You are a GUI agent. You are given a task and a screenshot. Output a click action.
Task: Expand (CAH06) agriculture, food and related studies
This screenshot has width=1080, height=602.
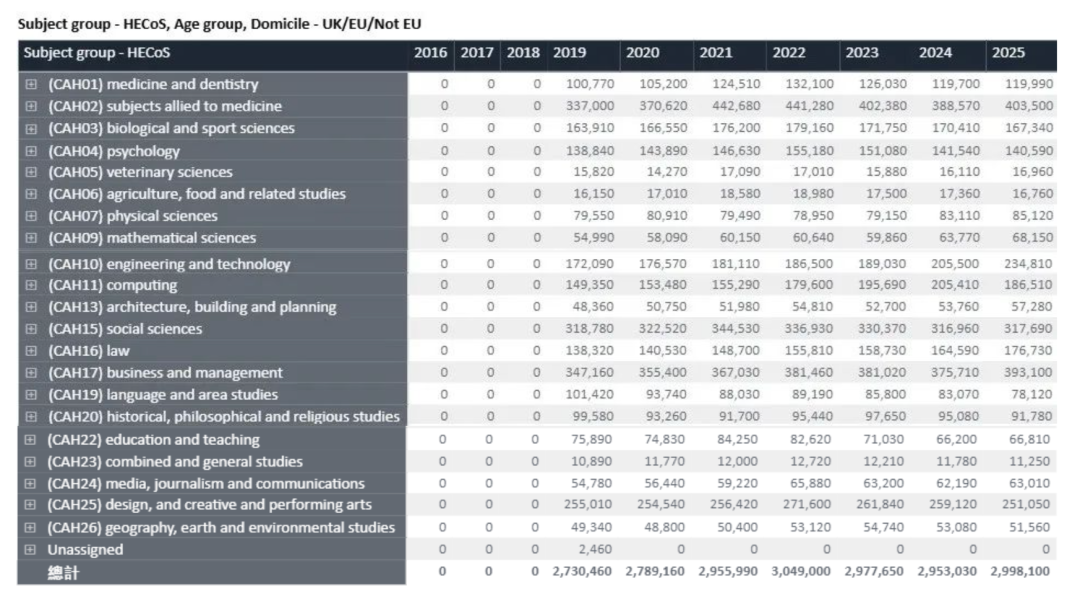tap(31, 194)
